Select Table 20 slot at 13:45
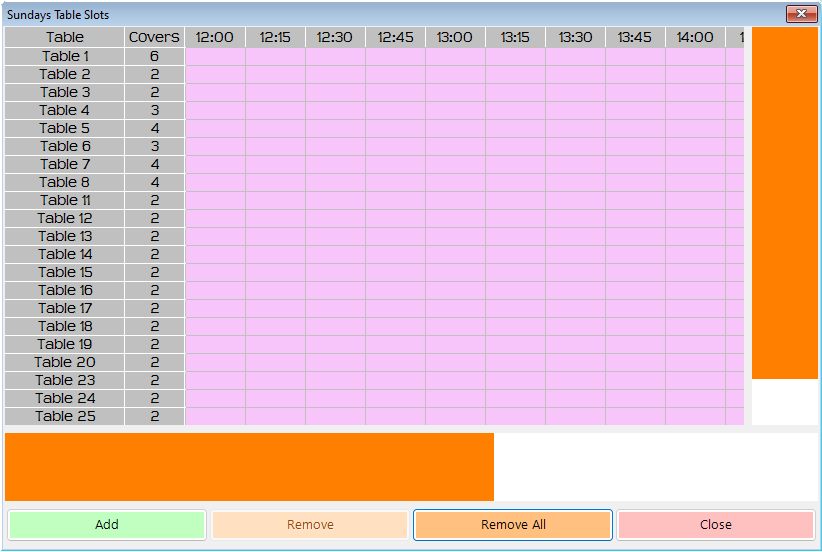Viewport: 822px width, 552px height. tap(635, 362)
